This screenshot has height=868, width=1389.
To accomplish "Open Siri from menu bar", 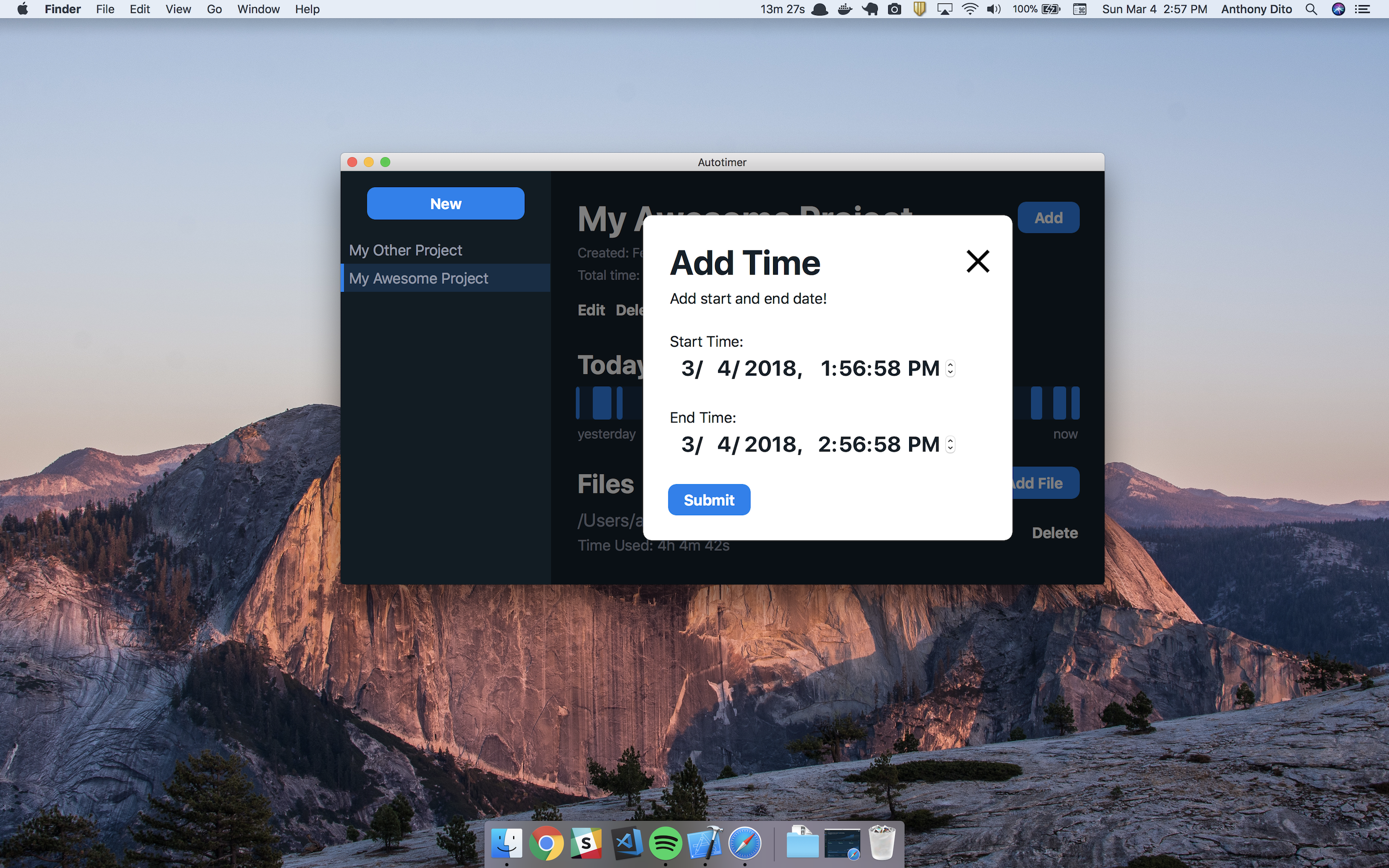I will (1338, 9).
